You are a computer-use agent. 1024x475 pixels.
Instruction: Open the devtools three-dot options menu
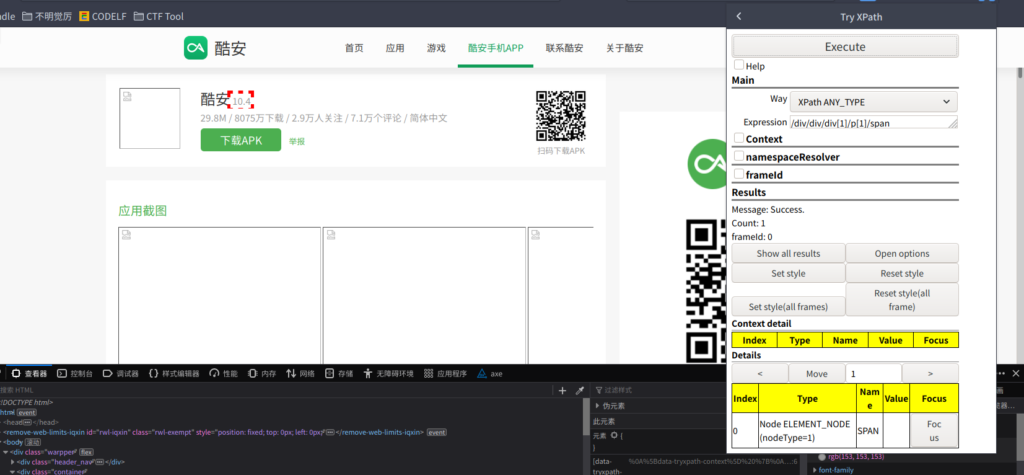(1002, 373)
